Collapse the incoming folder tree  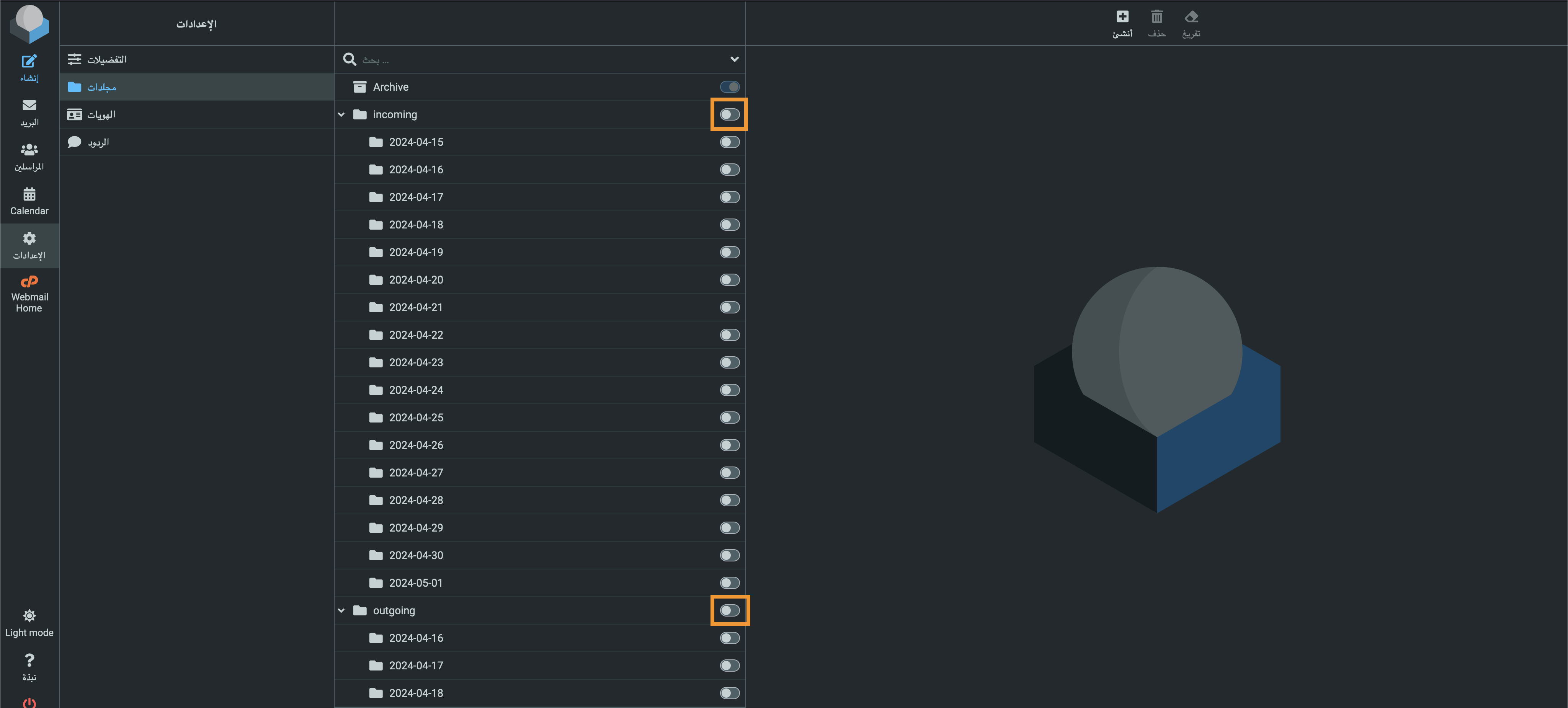(341, 114)
